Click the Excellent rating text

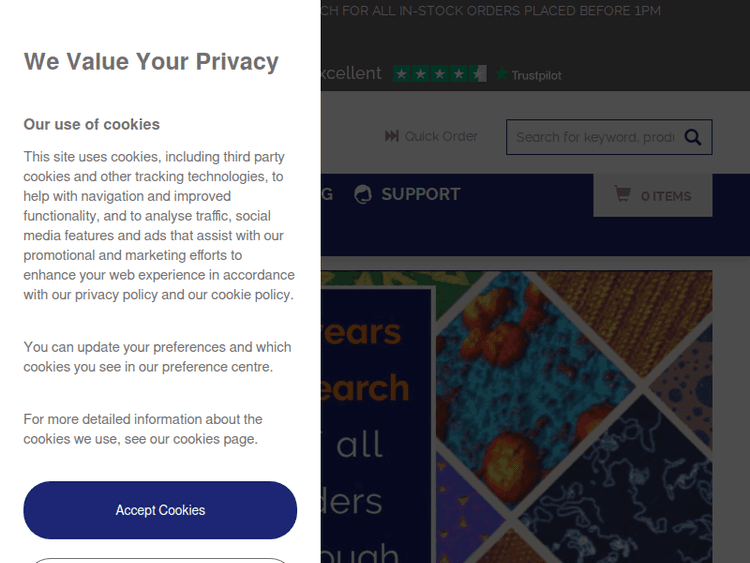point(350,74)
